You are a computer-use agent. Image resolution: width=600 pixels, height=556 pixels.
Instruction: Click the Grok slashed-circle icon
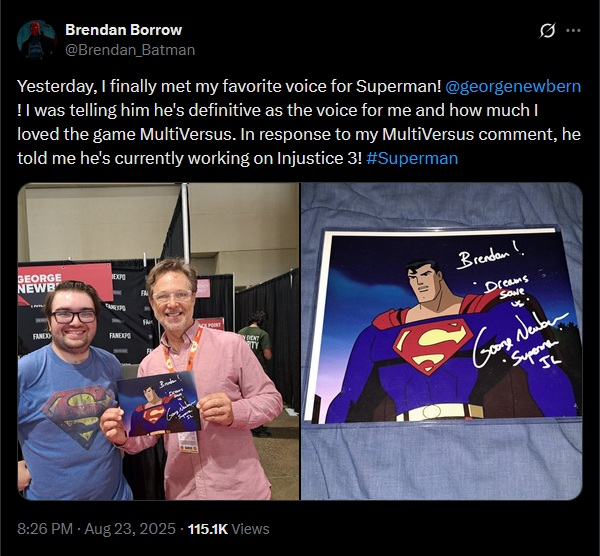[547, 31]
